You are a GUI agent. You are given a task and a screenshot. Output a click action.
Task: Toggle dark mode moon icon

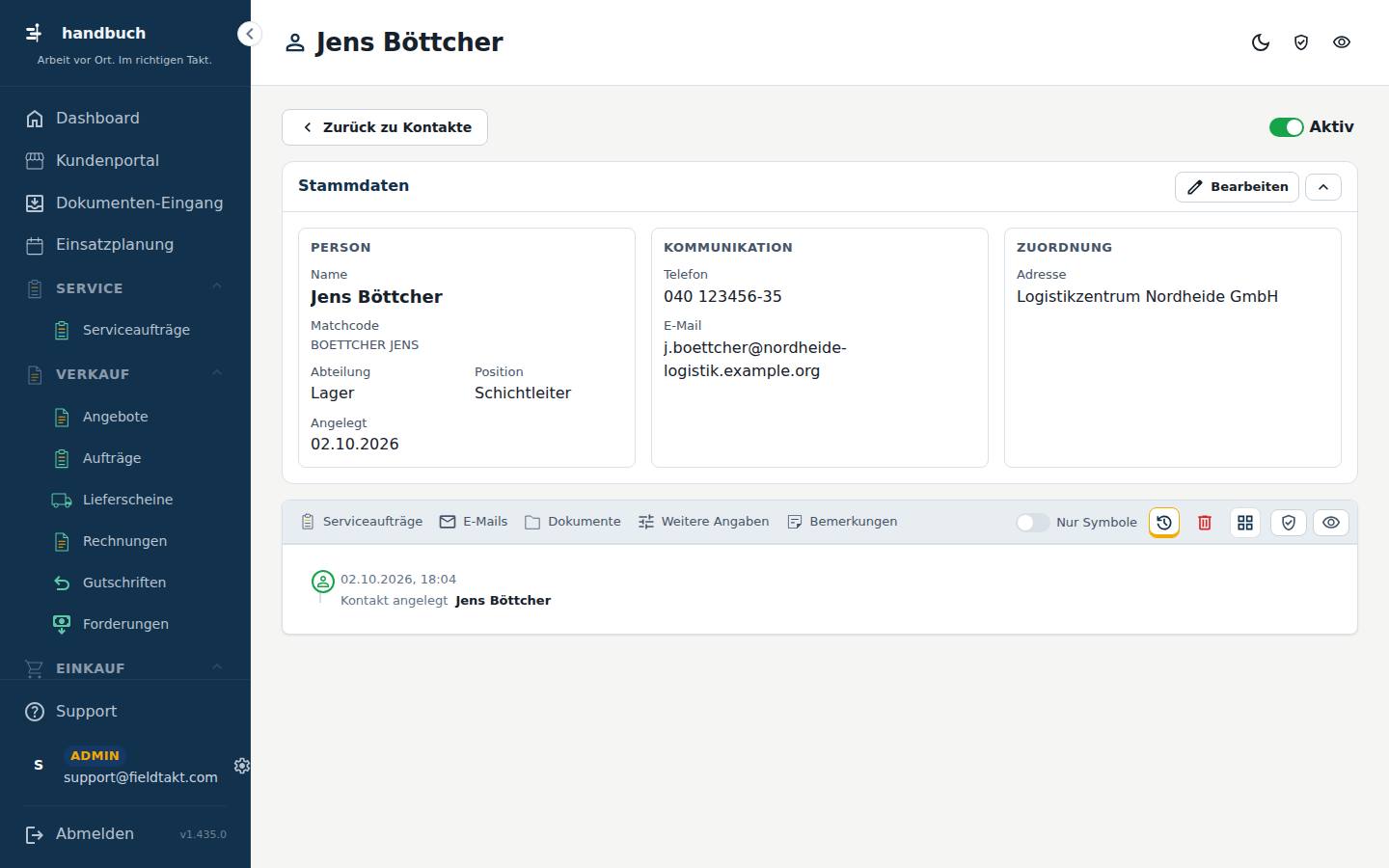pos(1261,42)
